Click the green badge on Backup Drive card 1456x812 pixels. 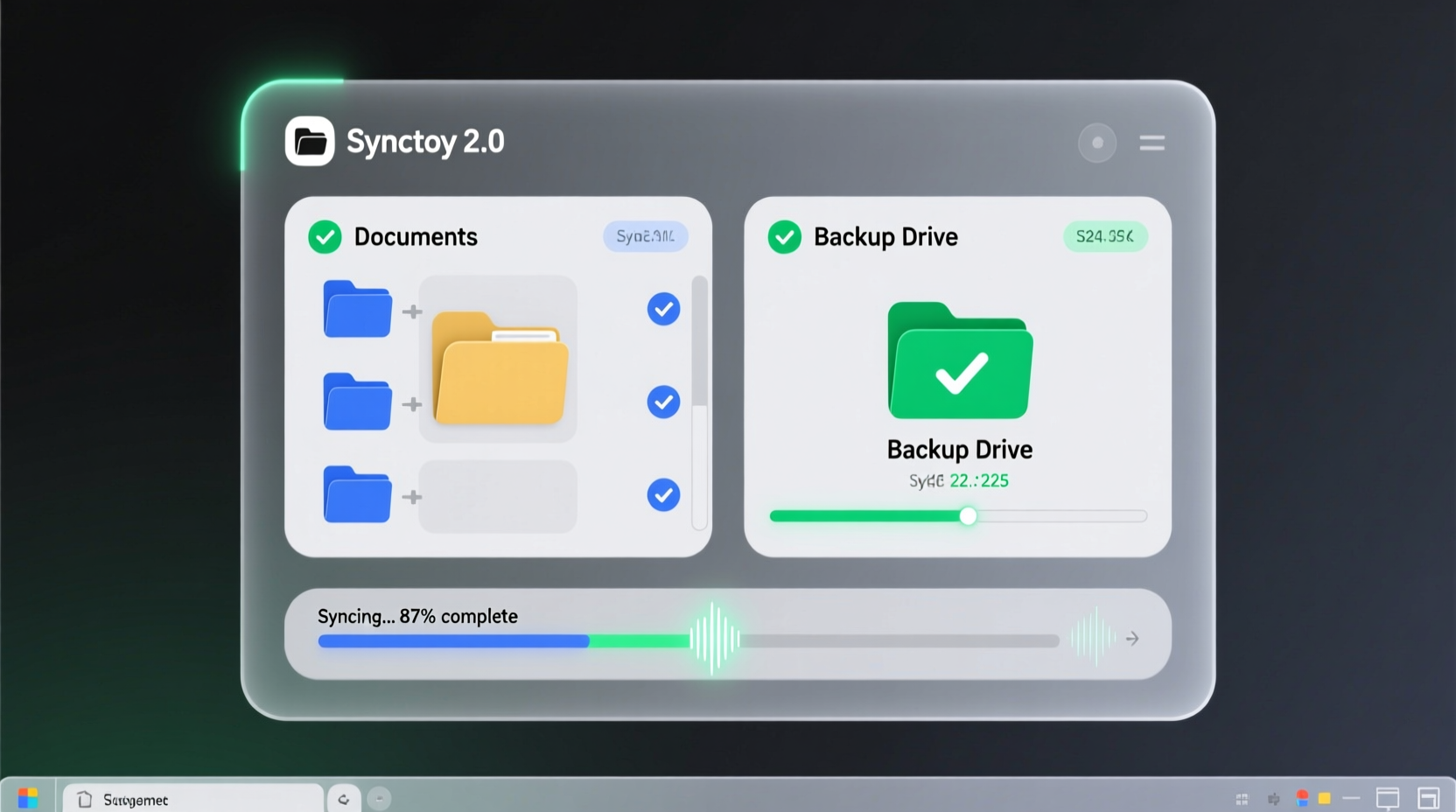[x=1105, y=236]
